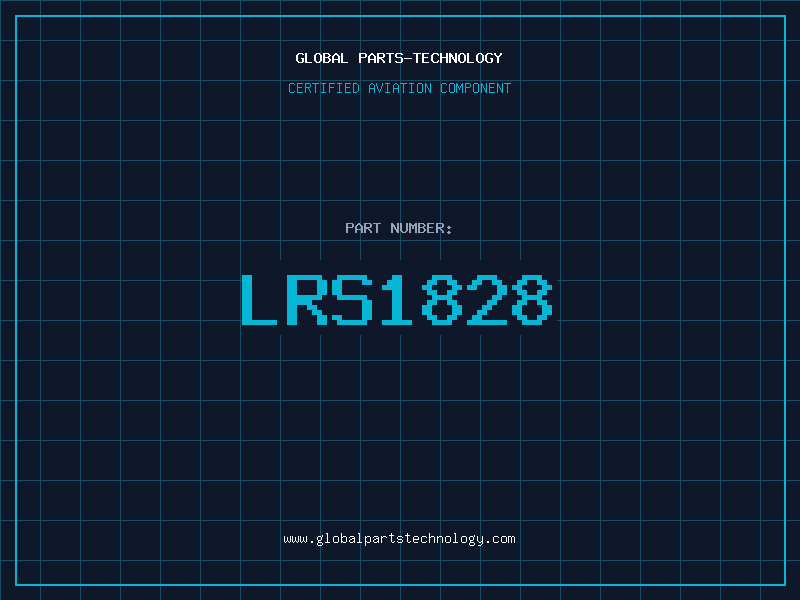Open the www.globalpartstechnology.com link

tap(399, 539)
